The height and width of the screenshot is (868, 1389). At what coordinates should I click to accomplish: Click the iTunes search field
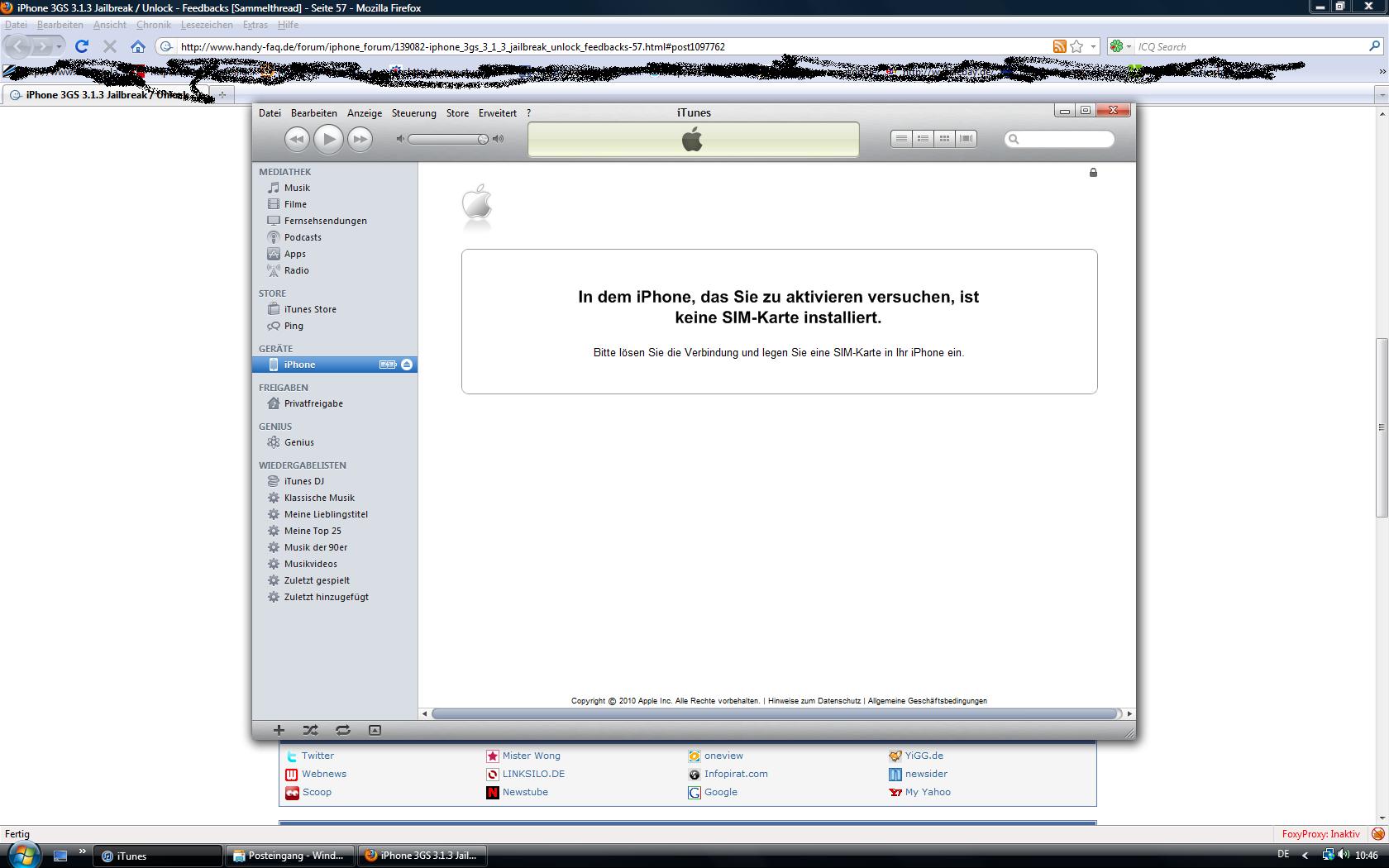pyautogui.click(x=1059, y=139)
